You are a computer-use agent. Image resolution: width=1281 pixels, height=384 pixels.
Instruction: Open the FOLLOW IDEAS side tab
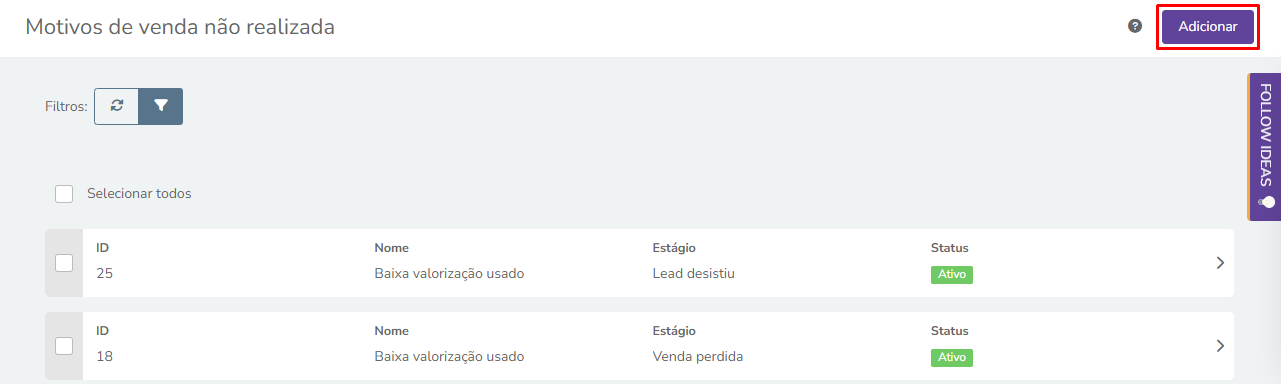click(x=1264, y=146)
